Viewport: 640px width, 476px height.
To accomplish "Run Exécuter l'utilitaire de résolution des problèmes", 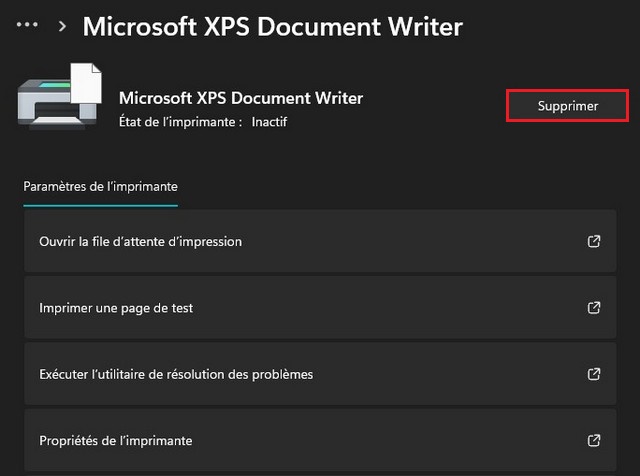I will pyautogui.click(x=320, y=374).
